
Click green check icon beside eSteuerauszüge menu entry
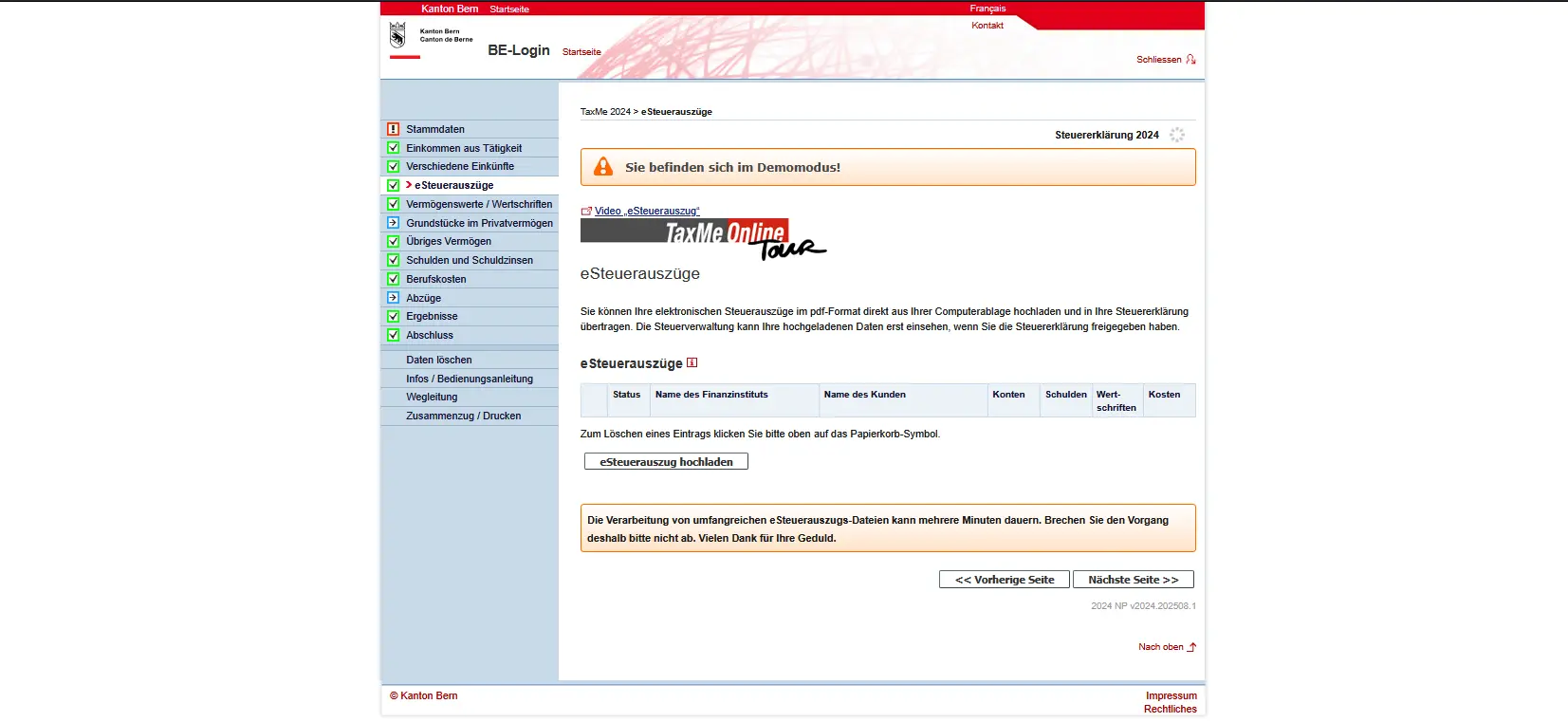(393, 185)
